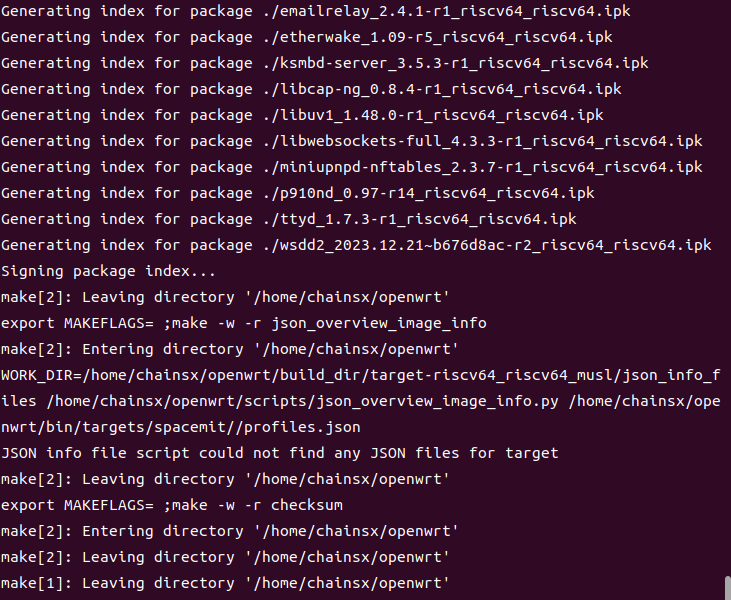Screen dimensions: 731x600
Task: Click the WORK_DIR= text in the output
Action: click(x=41, y=375)
